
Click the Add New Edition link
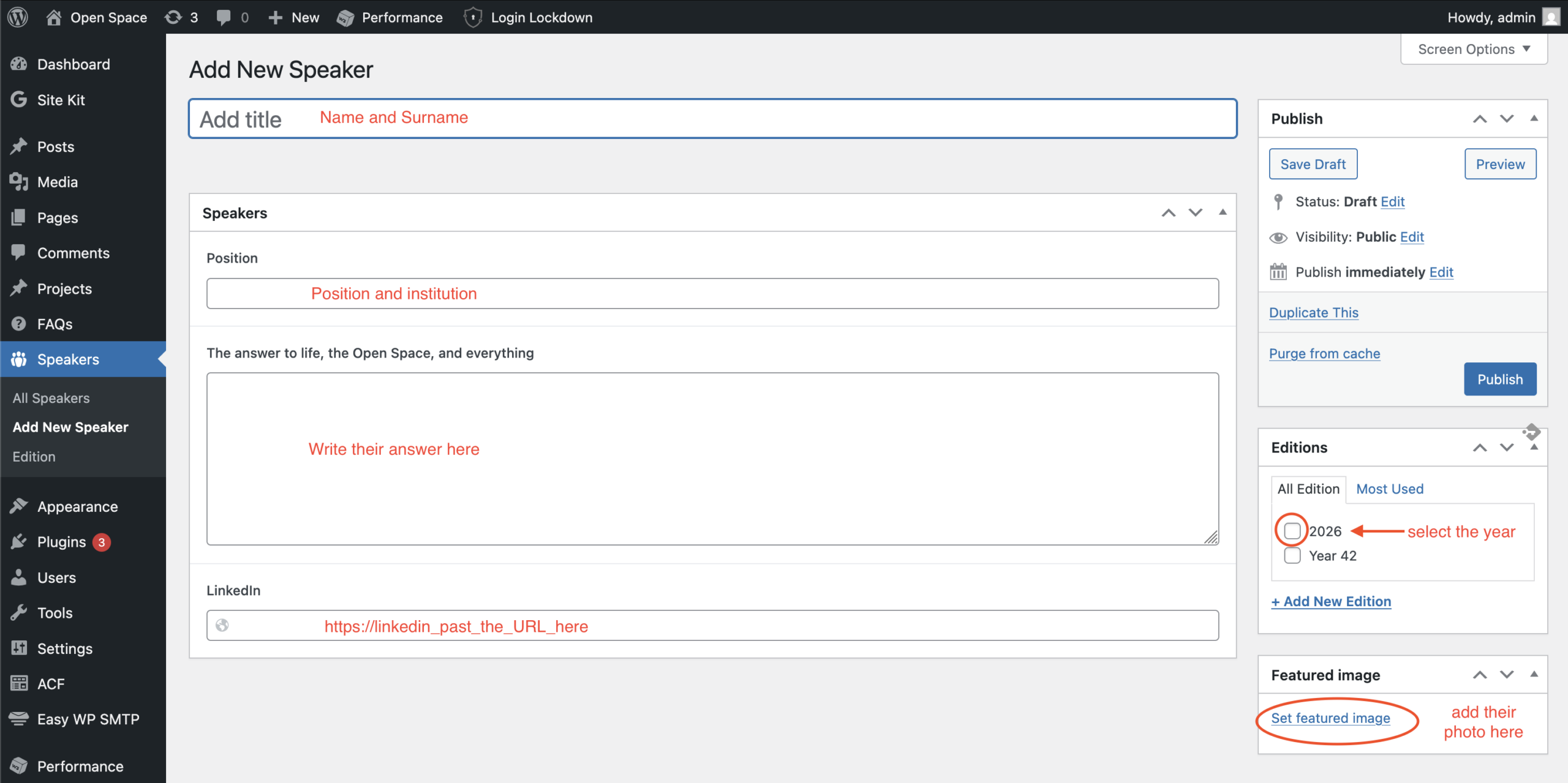[x=1331, y=601]
